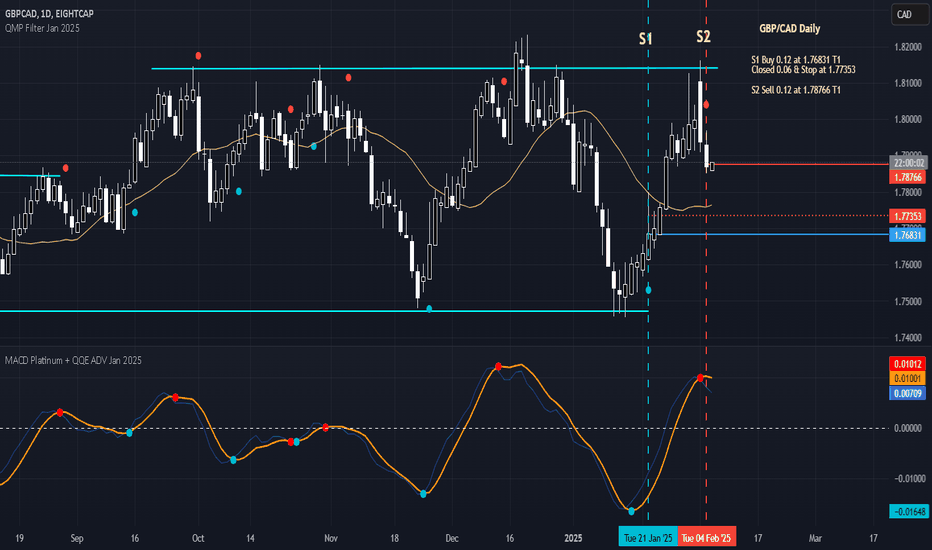Click the Oct label on the time axis

point(198,538)
